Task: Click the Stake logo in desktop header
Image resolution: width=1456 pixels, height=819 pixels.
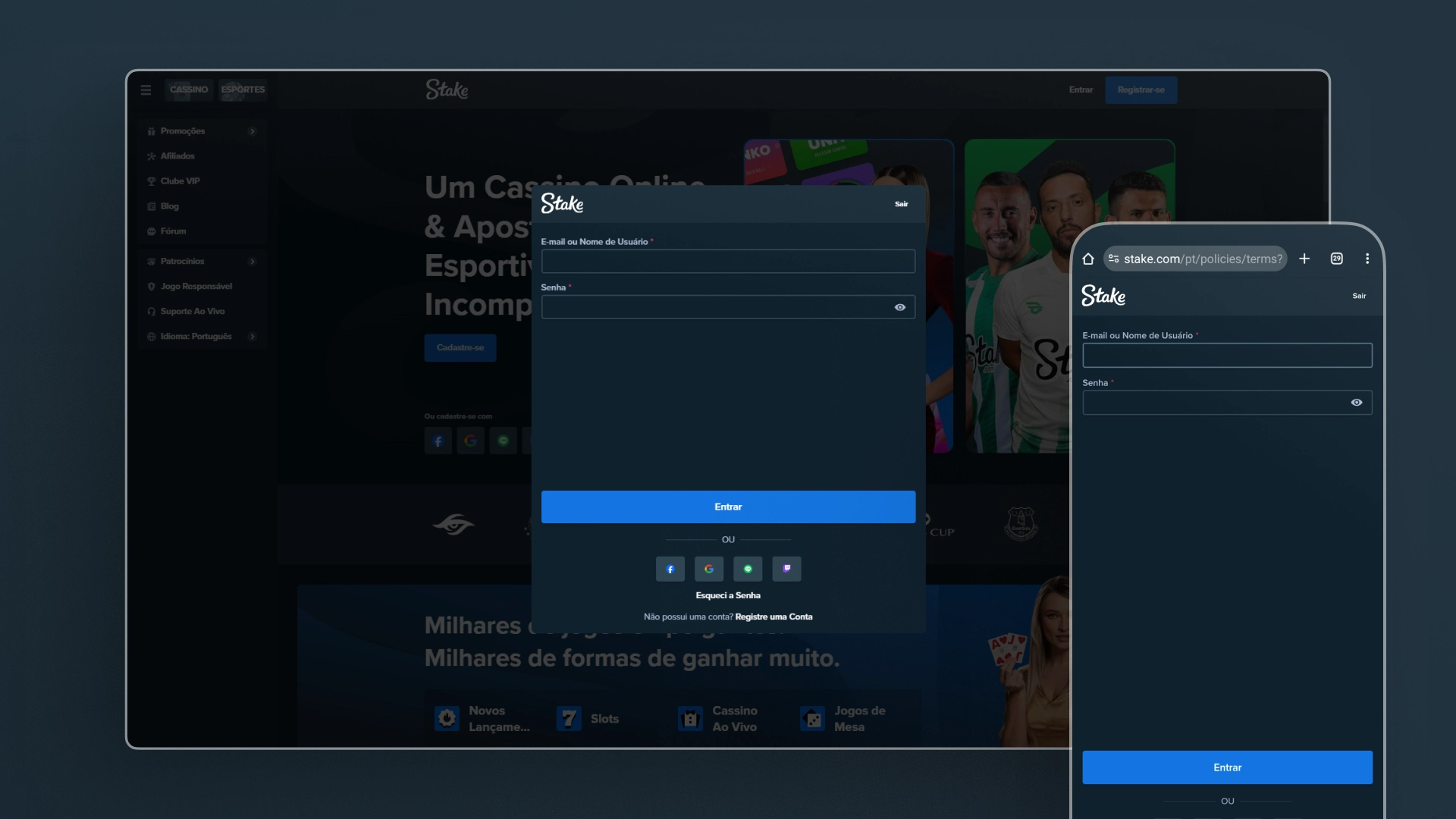Action: [447, 89]
